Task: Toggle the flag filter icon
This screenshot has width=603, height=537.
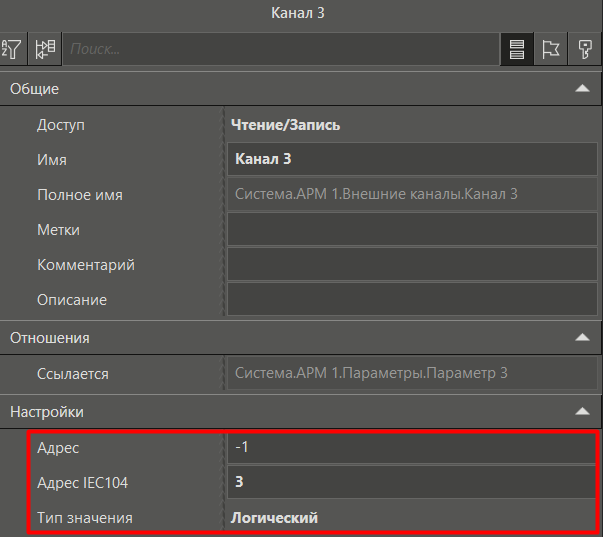Action: click(550, 48)
